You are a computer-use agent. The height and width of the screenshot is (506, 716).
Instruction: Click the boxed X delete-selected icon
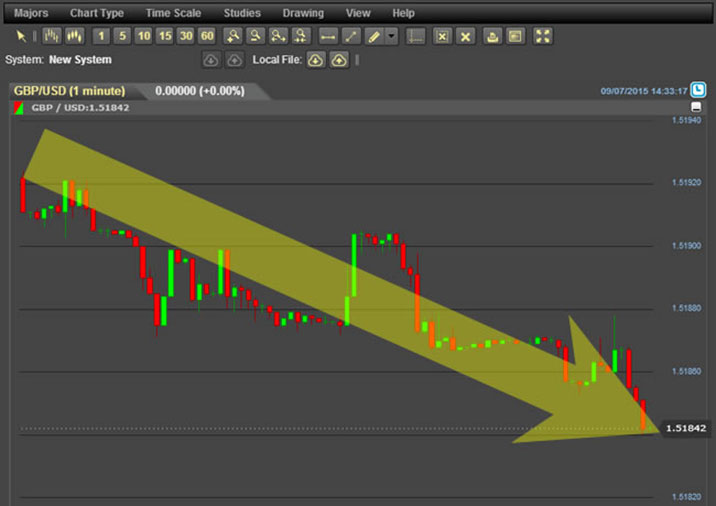[442, 36]
